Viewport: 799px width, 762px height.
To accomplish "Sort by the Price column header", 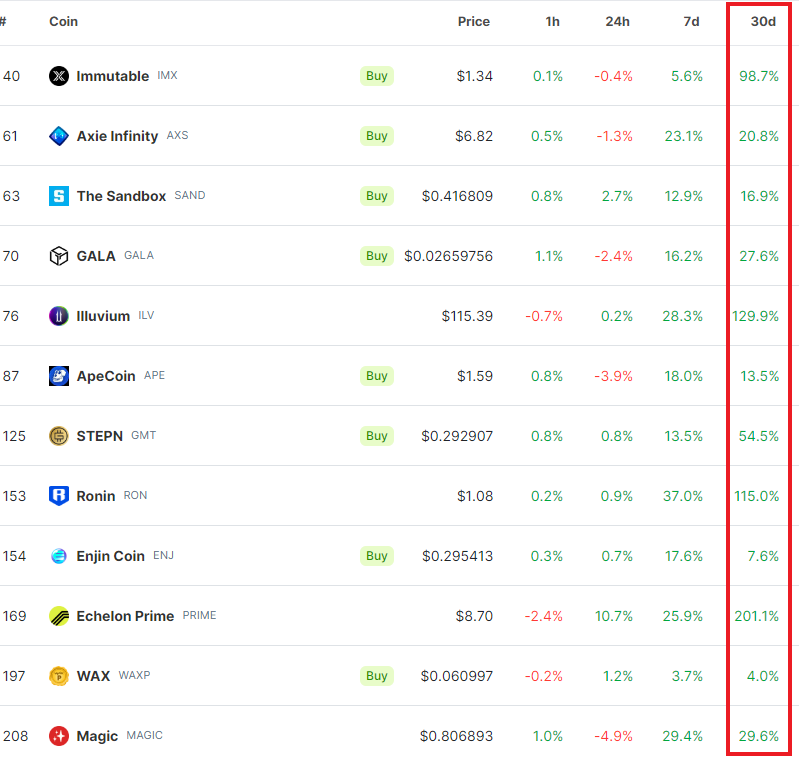I will [473, 21].
